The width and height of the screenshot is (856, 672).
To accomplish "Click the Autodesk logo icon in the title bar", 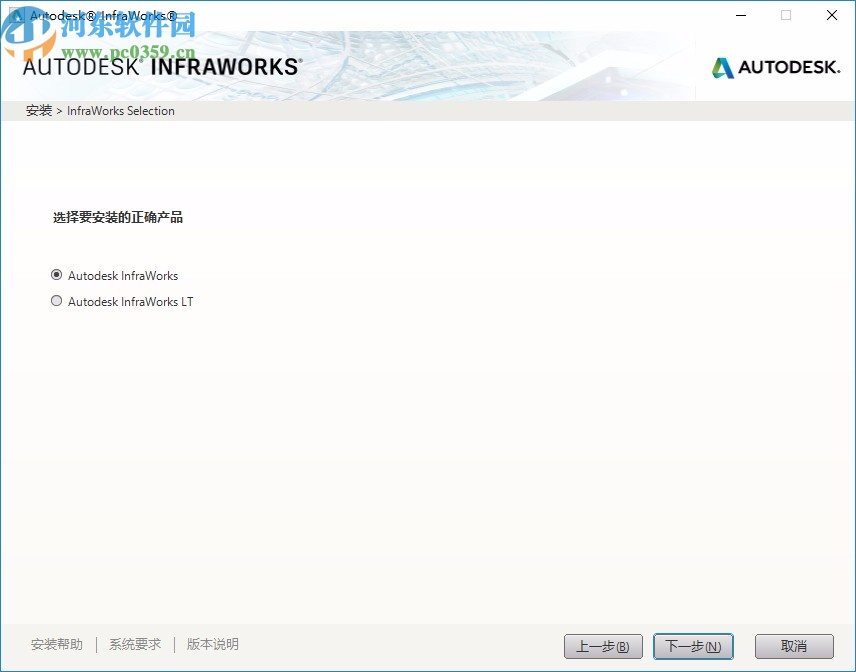I will pos(15,15).
